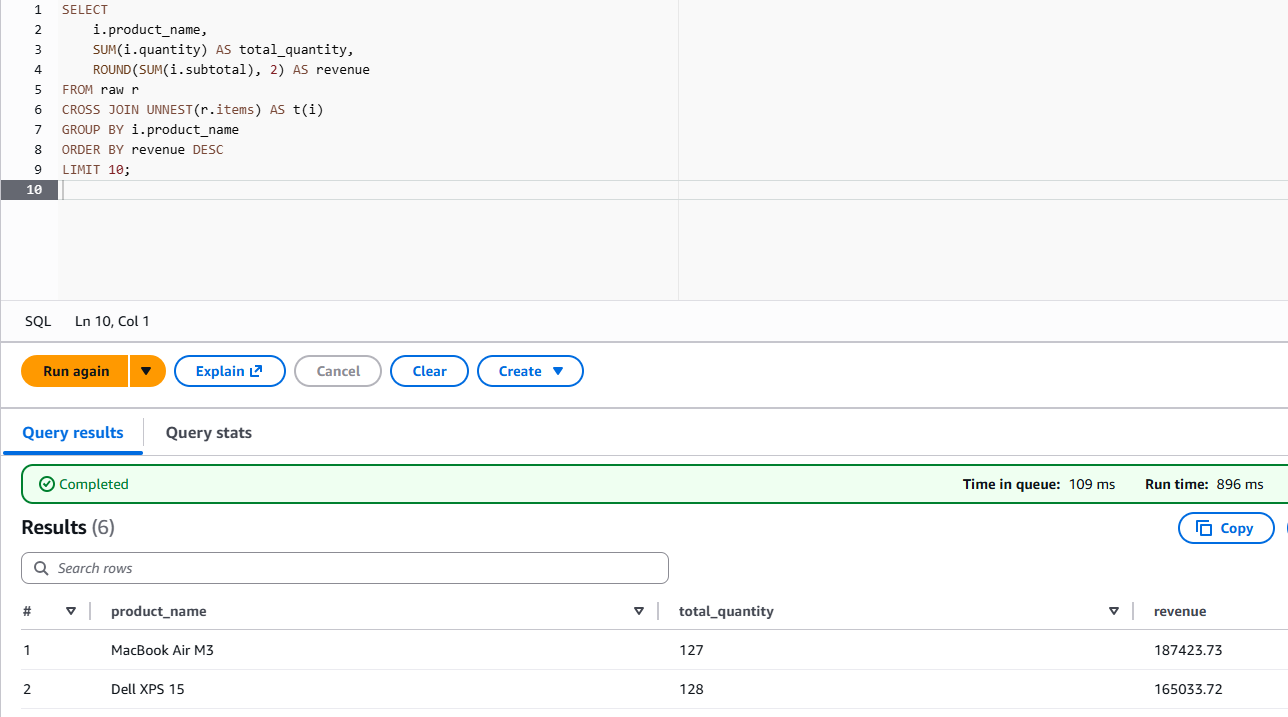Copy the query results to clipboard
The image size is (1288, 717).
1226,528
